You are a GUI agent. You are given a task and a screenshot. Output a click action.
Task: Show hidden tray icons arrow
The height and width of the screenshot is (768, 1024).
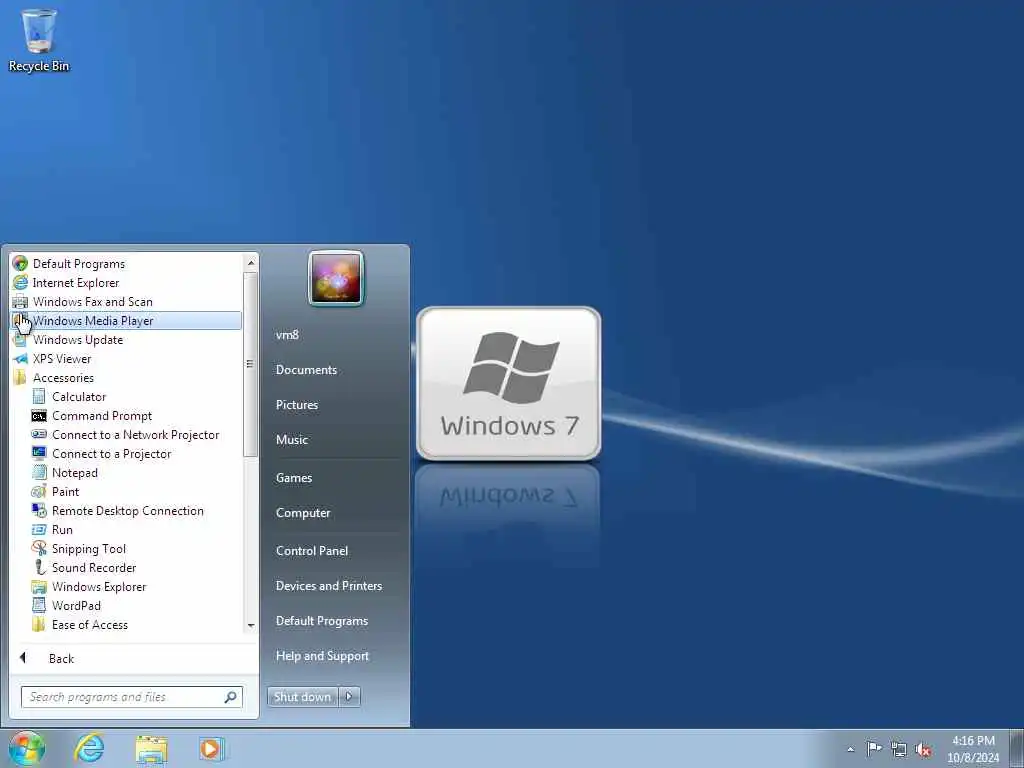(850, 749)
